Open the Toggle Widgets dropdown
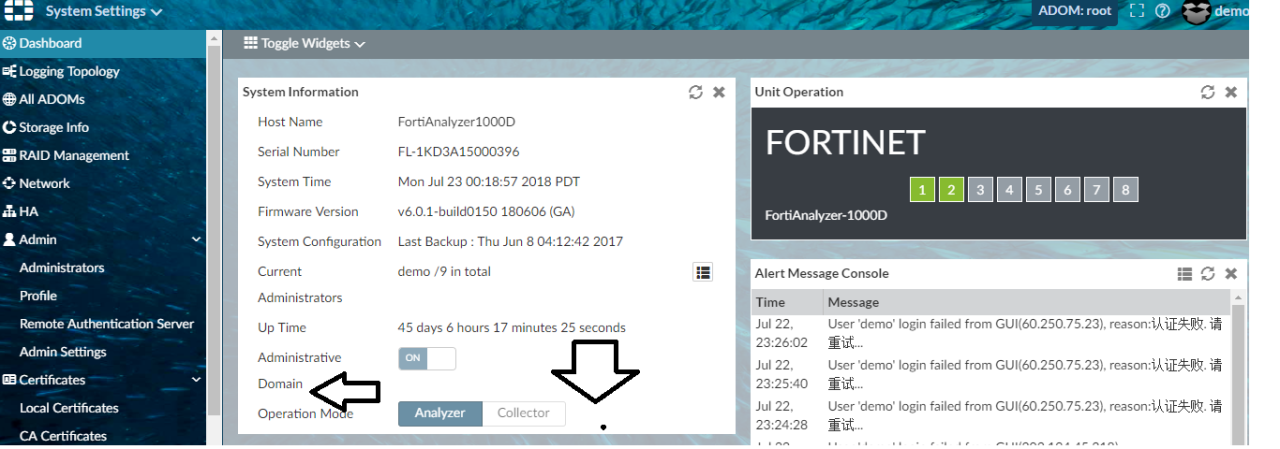Screen dimensions: 1280x449 click(305, 43)
